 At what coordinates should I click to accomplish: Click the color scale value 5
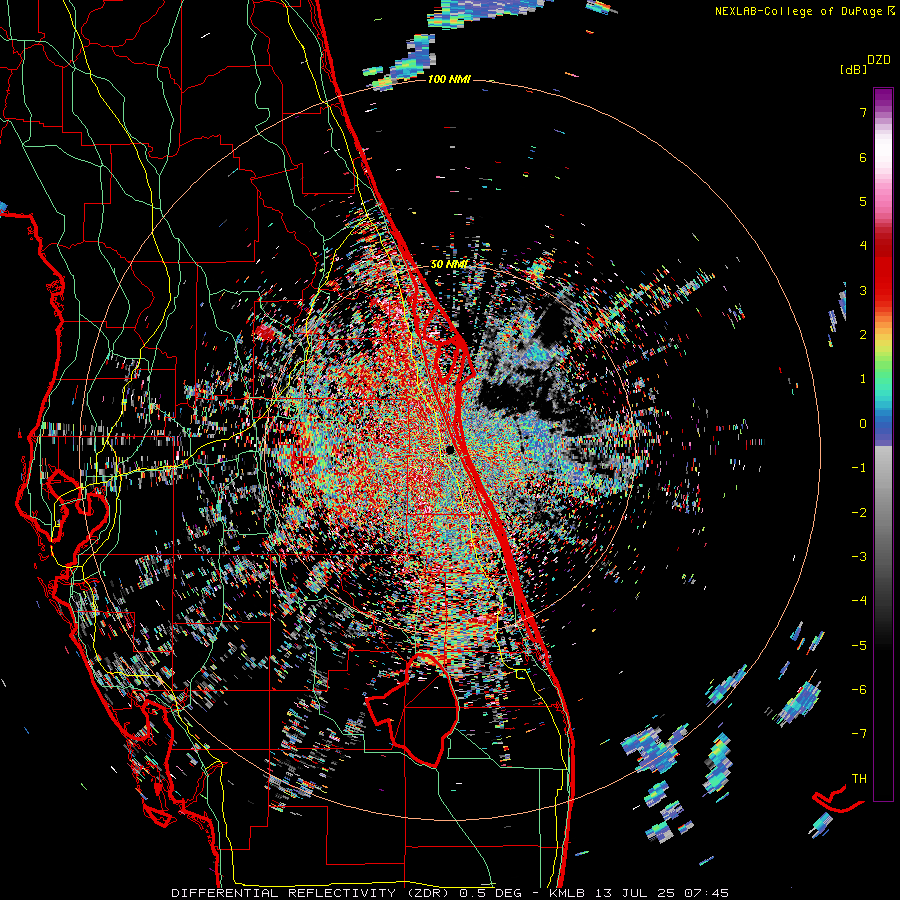tap(863, 201)
